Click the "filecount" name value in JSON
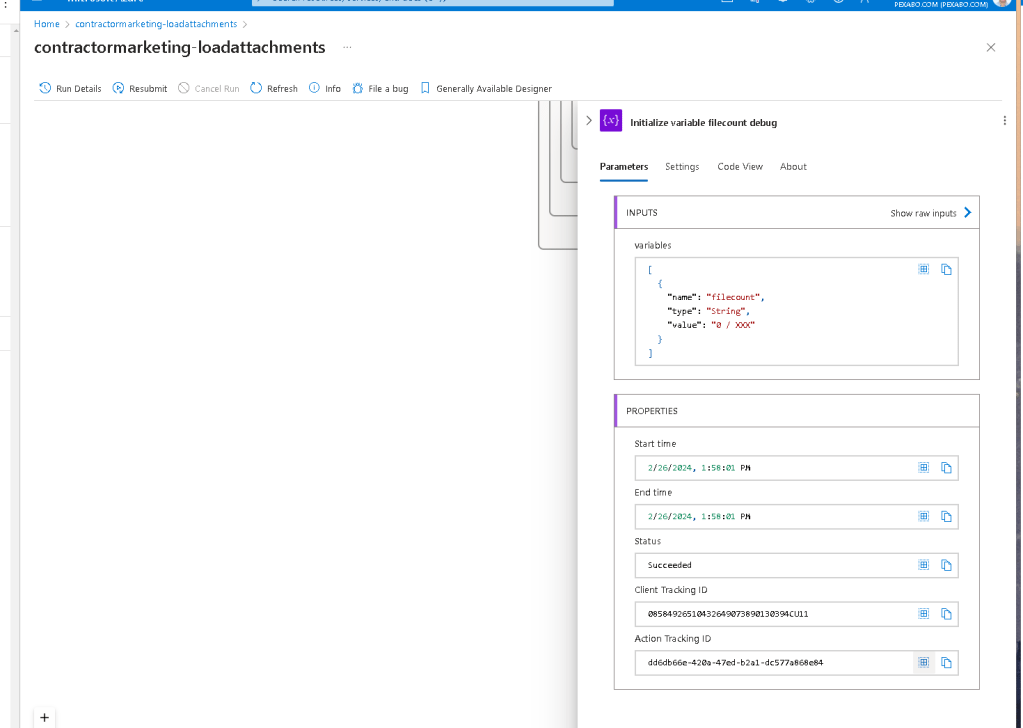1023x728 pixels. coord(733,297)
